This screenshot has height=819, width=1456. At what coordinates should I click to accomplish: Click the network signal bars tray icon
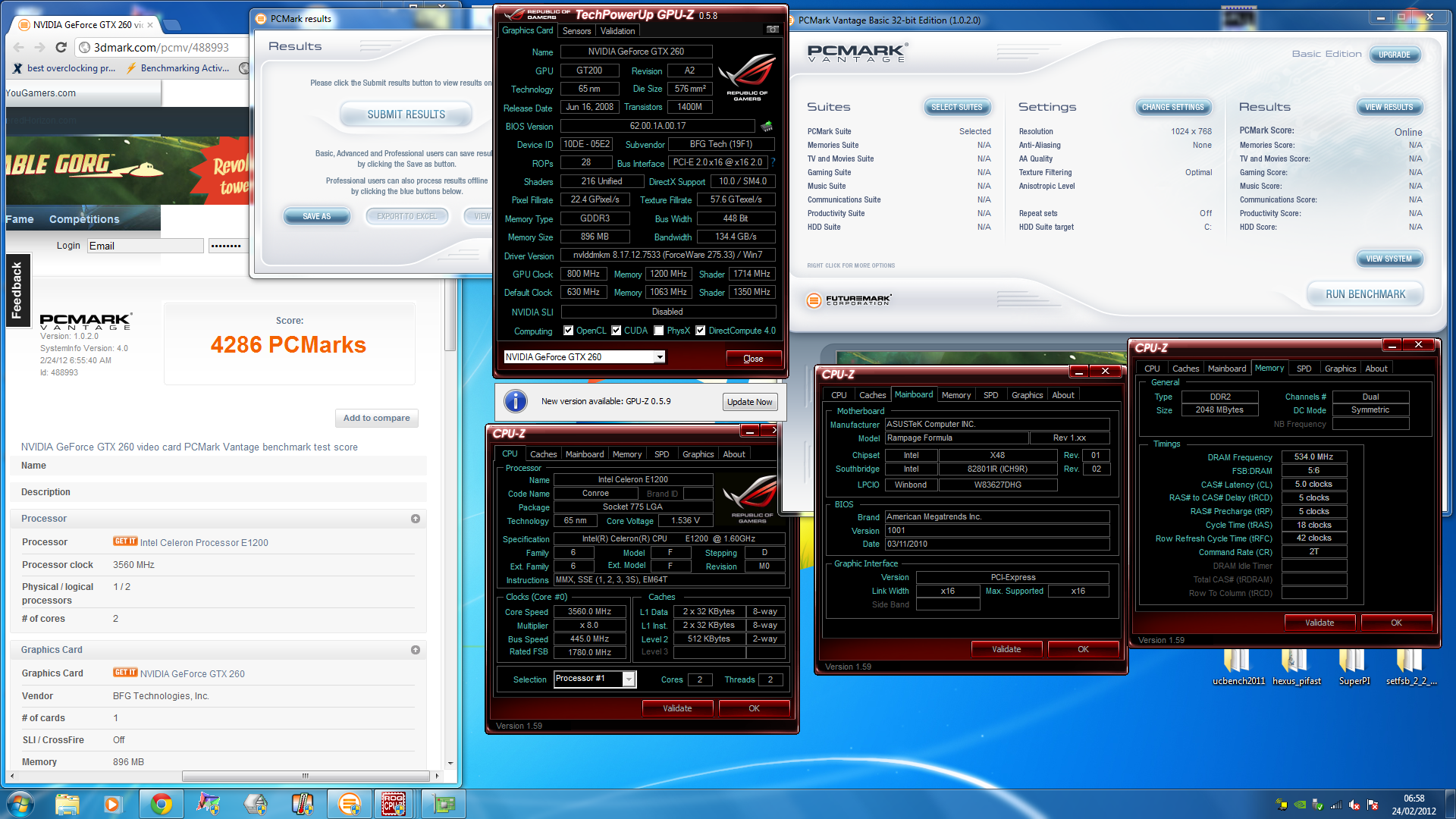pos(1336,805)
